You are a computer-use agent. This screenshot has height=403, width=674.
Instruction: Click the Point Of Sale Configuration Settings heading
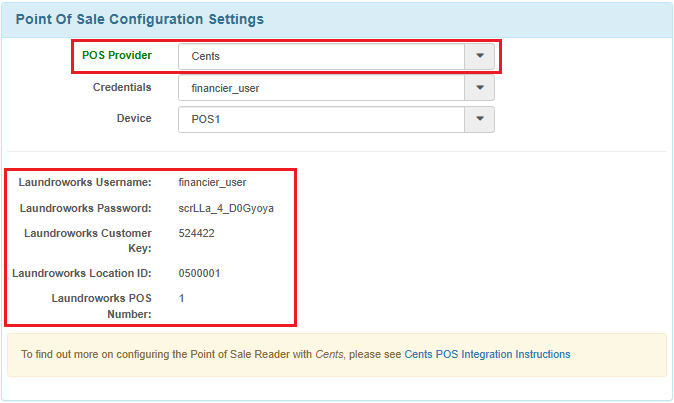[140, 19]
